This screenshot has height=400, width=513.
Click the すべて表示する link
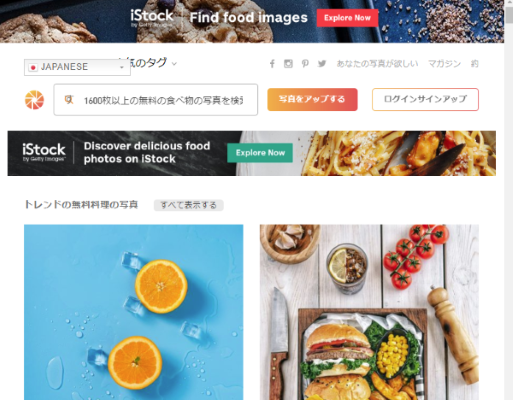188,205
